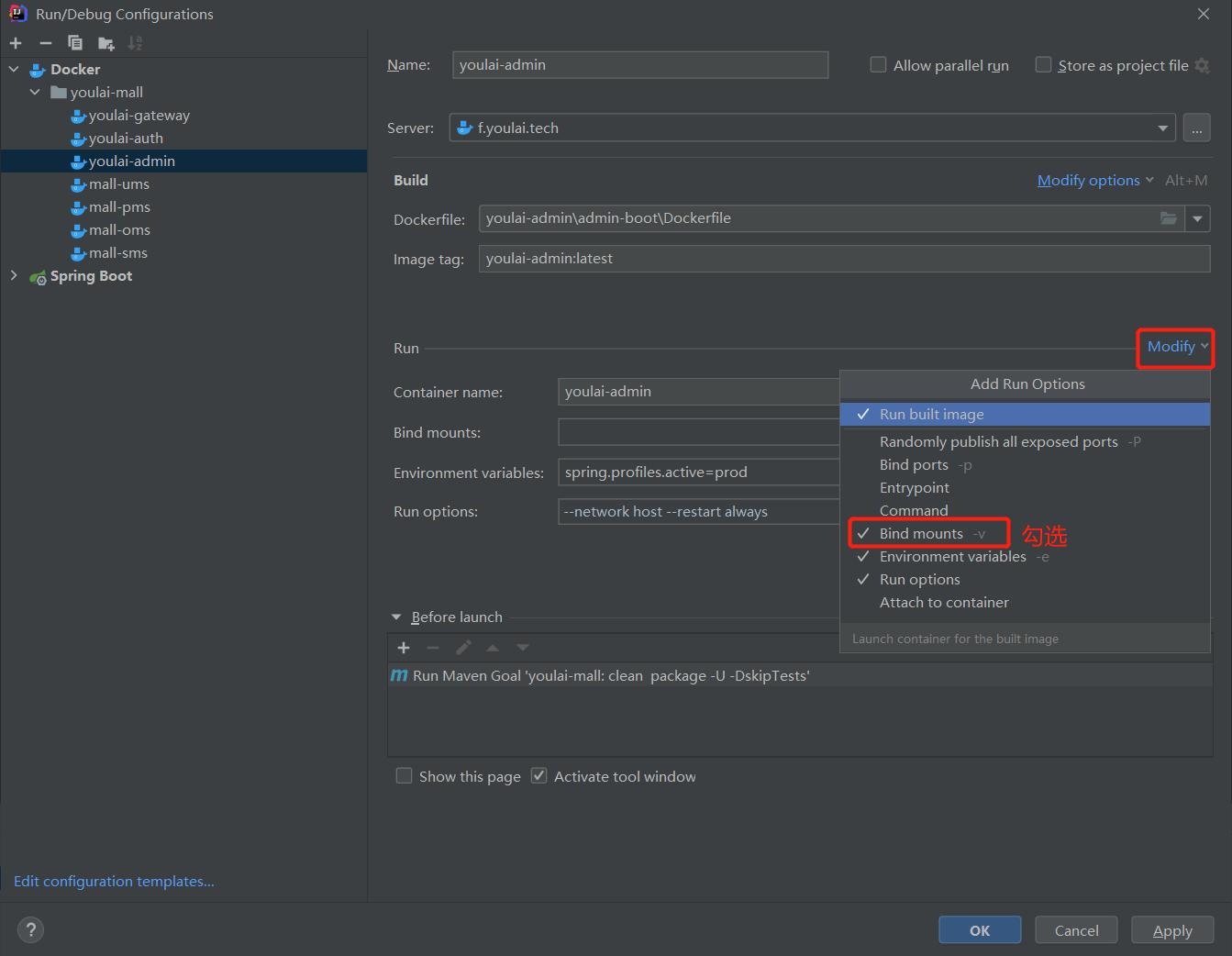Move before launch task down arrow
1232x956 pixels.
click(x=523, y=648)
